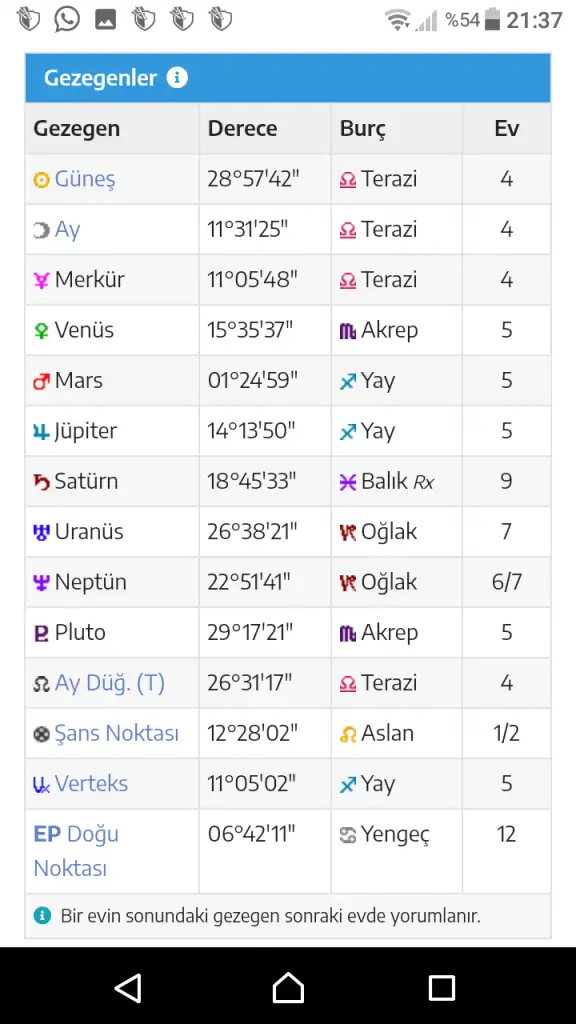576x1024 pixels.
Task: Tap the Saturn symbol beside Satürn
Action: 41,482
